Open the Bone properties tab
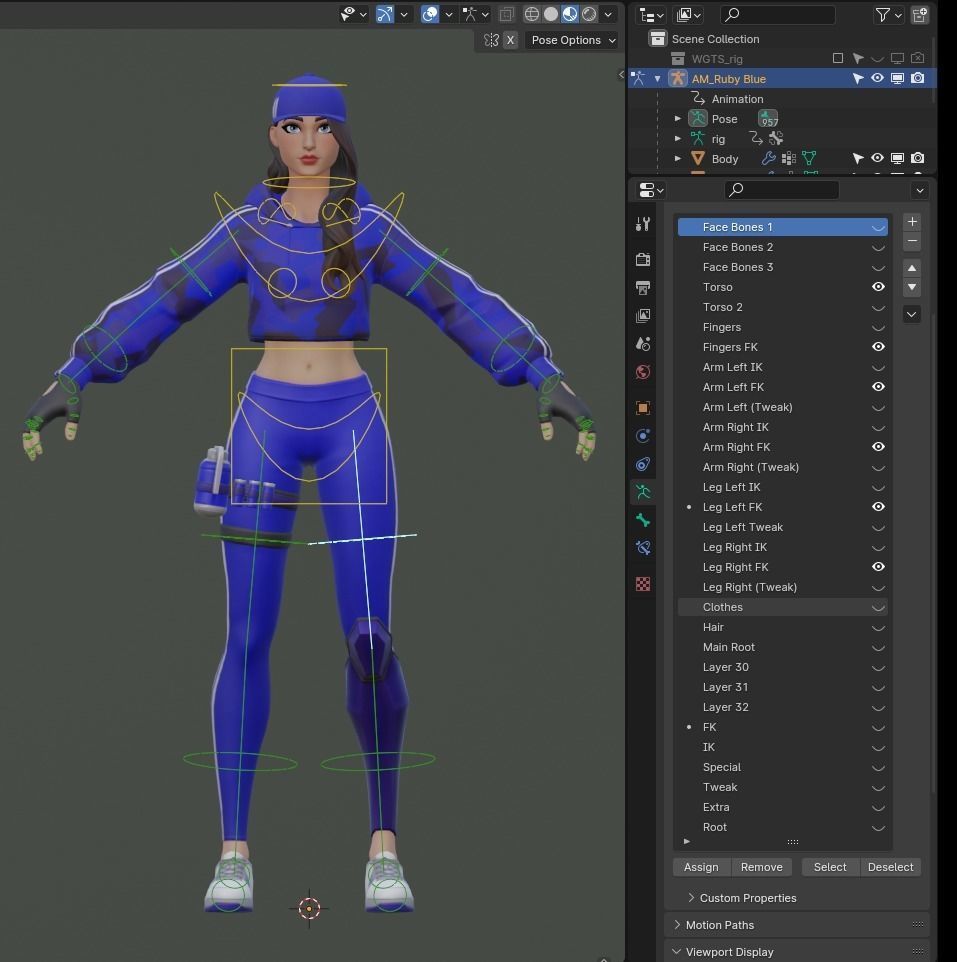 tap(643, 520)
